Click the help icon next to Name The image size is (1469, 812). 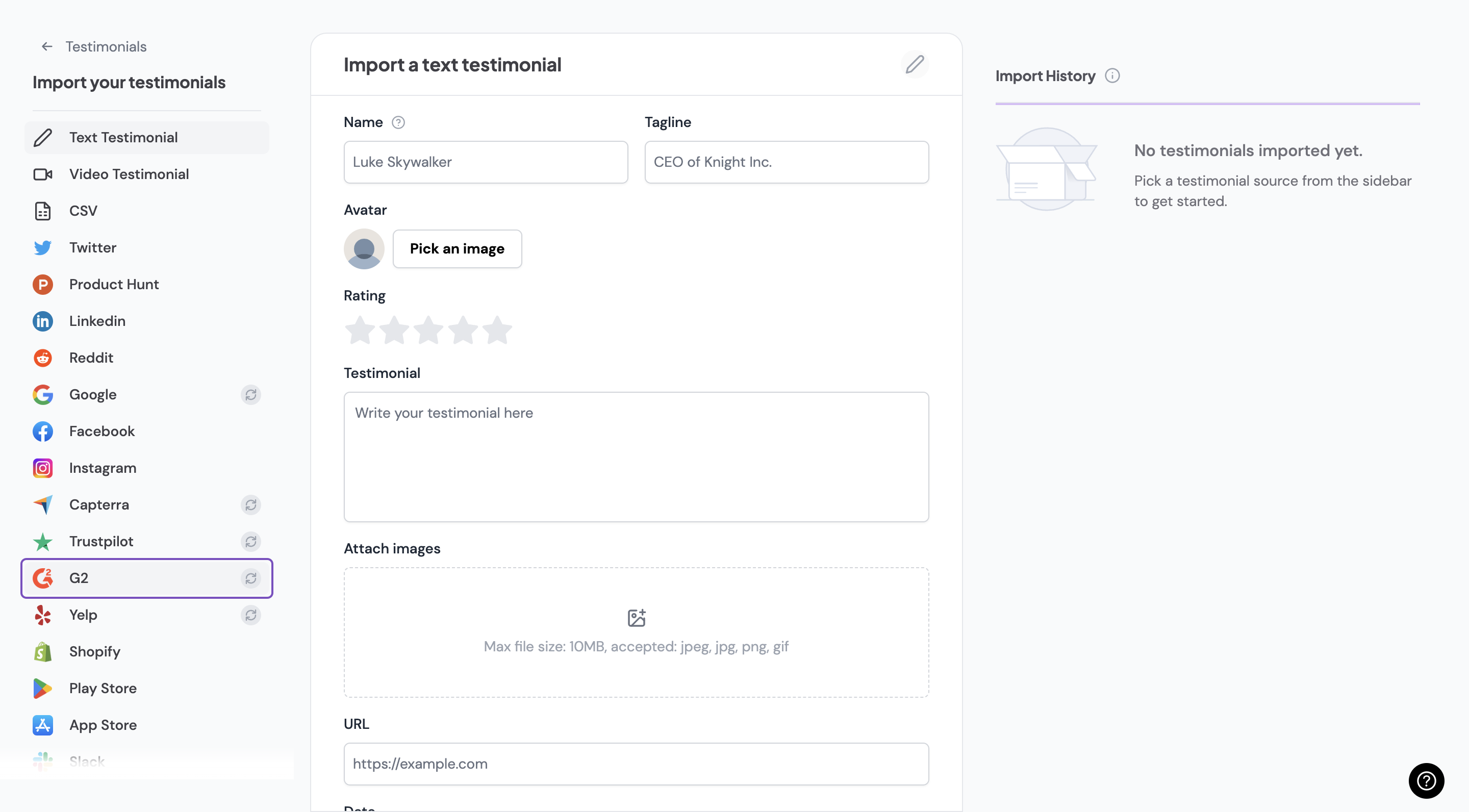[x=398, y=122]
